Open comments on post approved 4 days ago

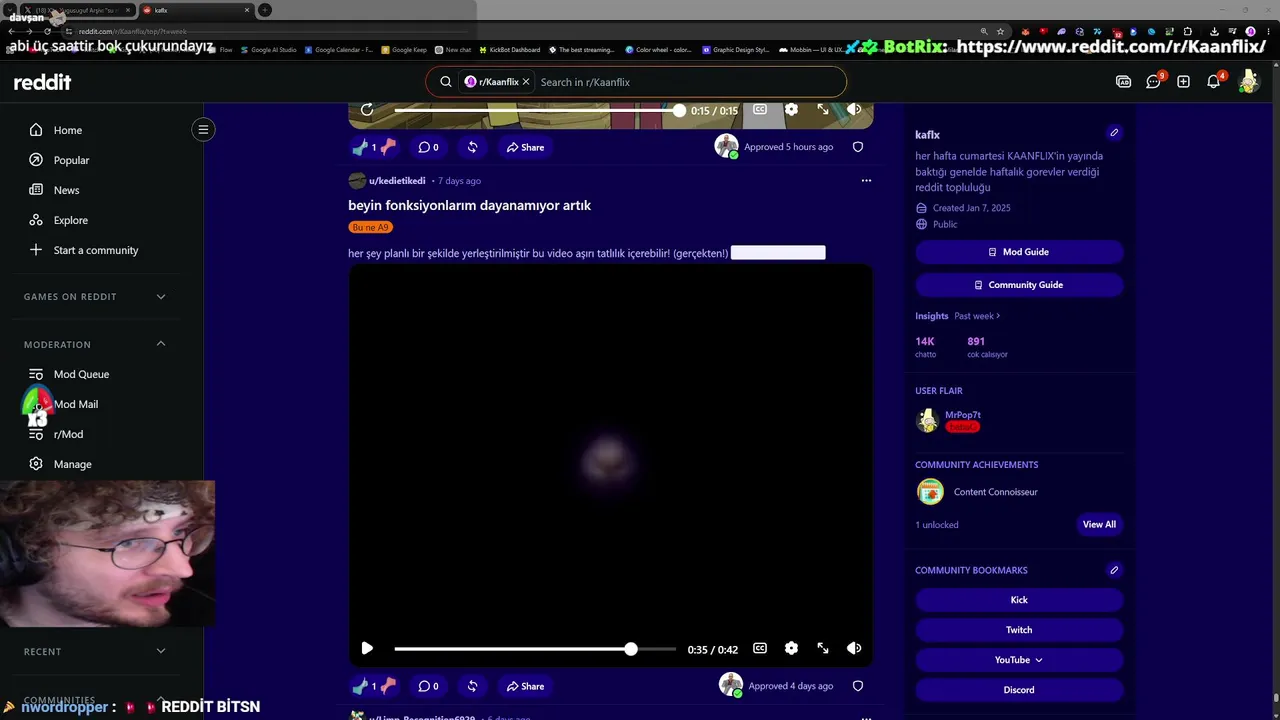tap(428, 686)
